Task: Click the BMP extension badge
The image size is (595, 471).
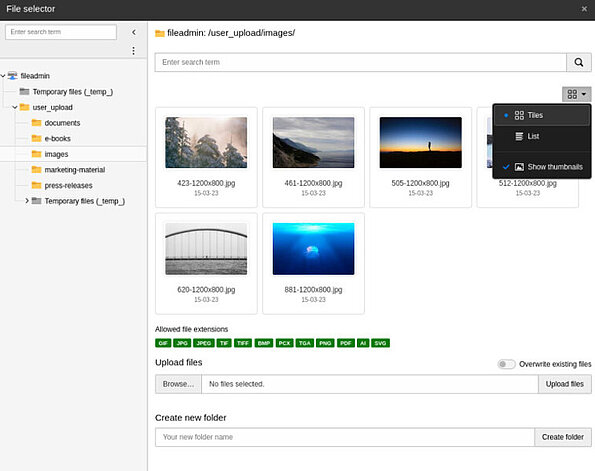Action: coord(264,343)
